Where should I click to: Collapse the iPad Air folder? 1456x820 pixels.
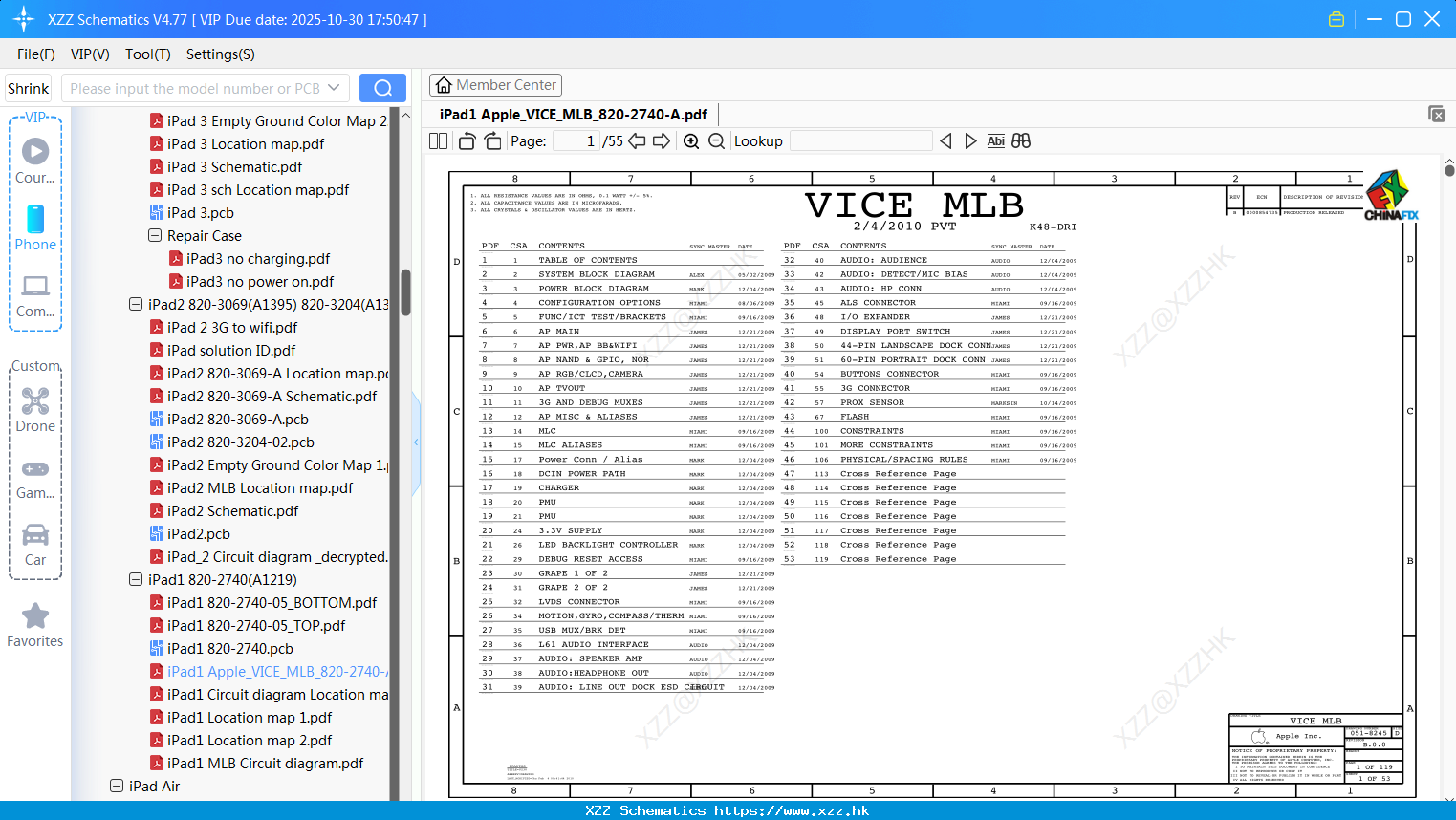(117, 786)
